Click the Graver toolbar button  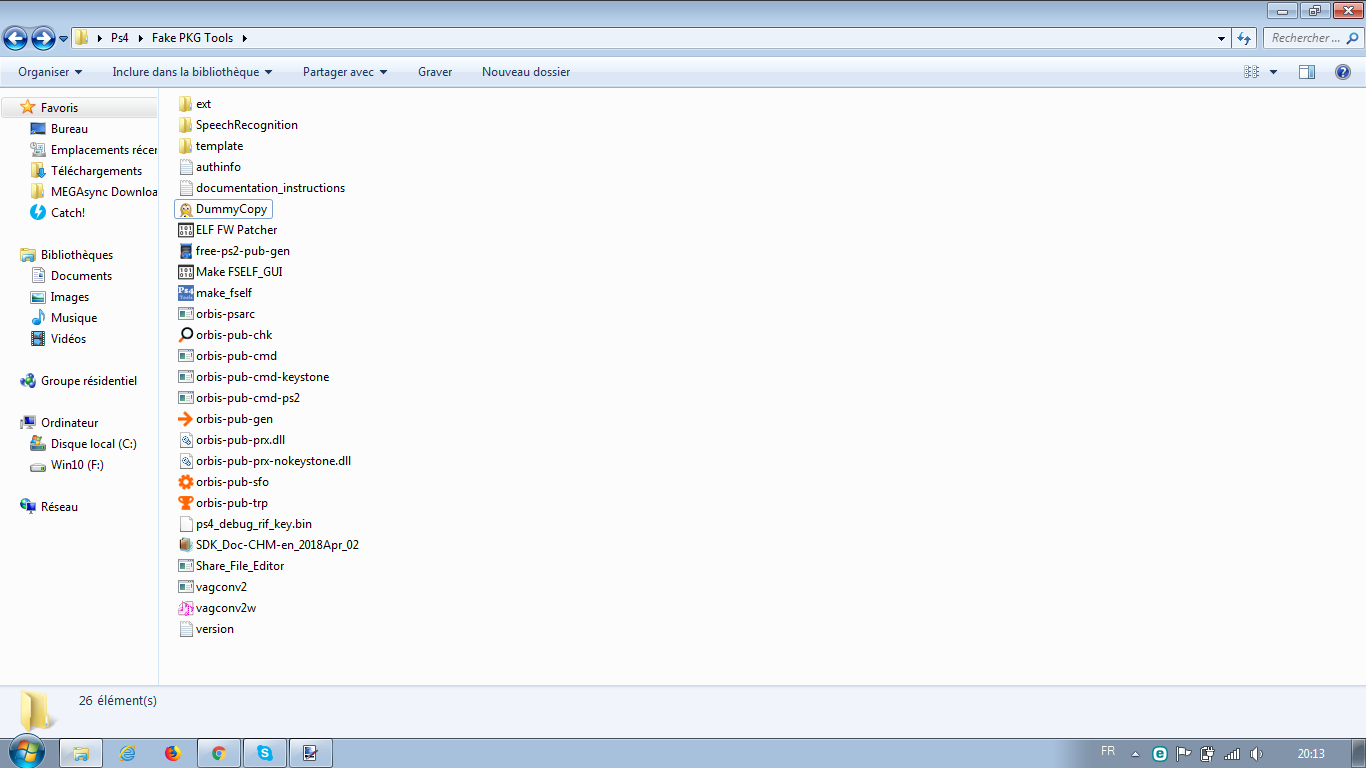(x=435, y=72)
